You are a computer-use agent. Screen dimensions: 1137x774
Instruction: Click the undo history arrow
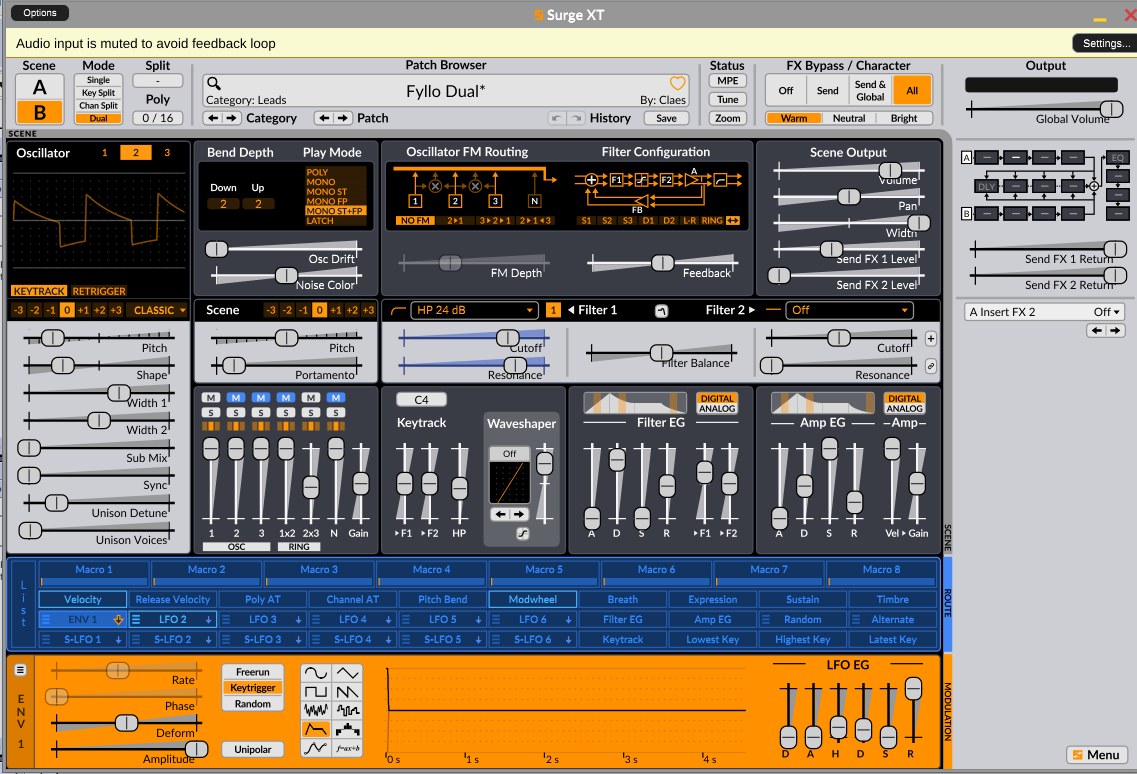556,118
